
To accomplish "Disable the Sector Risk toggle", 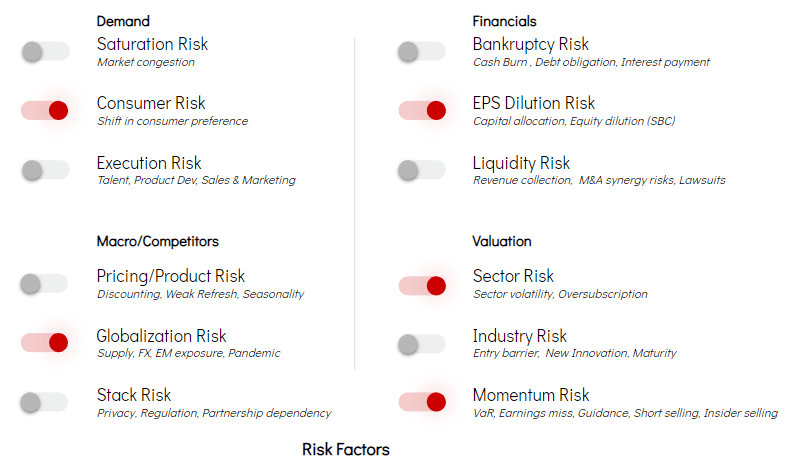I will click(x=422, y=286).
